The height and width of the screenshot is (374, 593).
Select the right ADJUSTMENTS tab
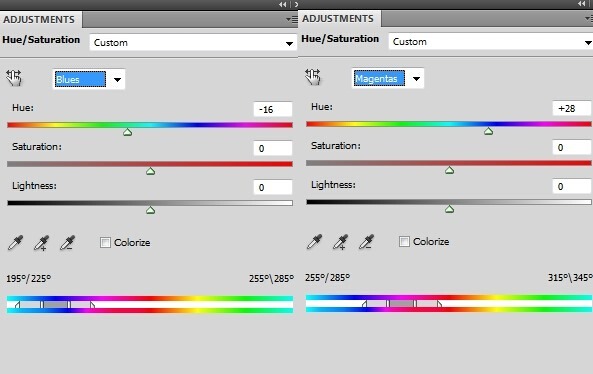tap(338, 19)
